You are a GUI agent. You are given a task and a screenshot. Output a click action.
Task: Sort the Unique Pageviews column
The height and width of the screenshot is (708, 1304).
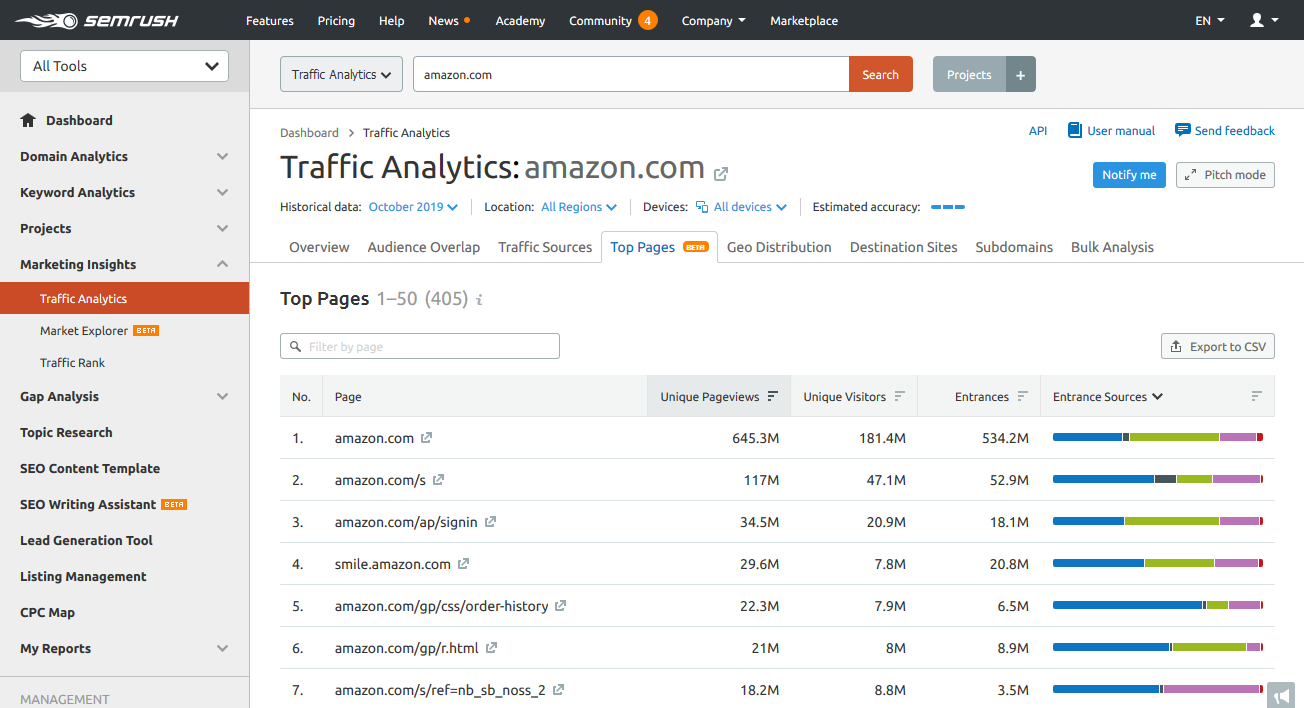click(773, 396)
